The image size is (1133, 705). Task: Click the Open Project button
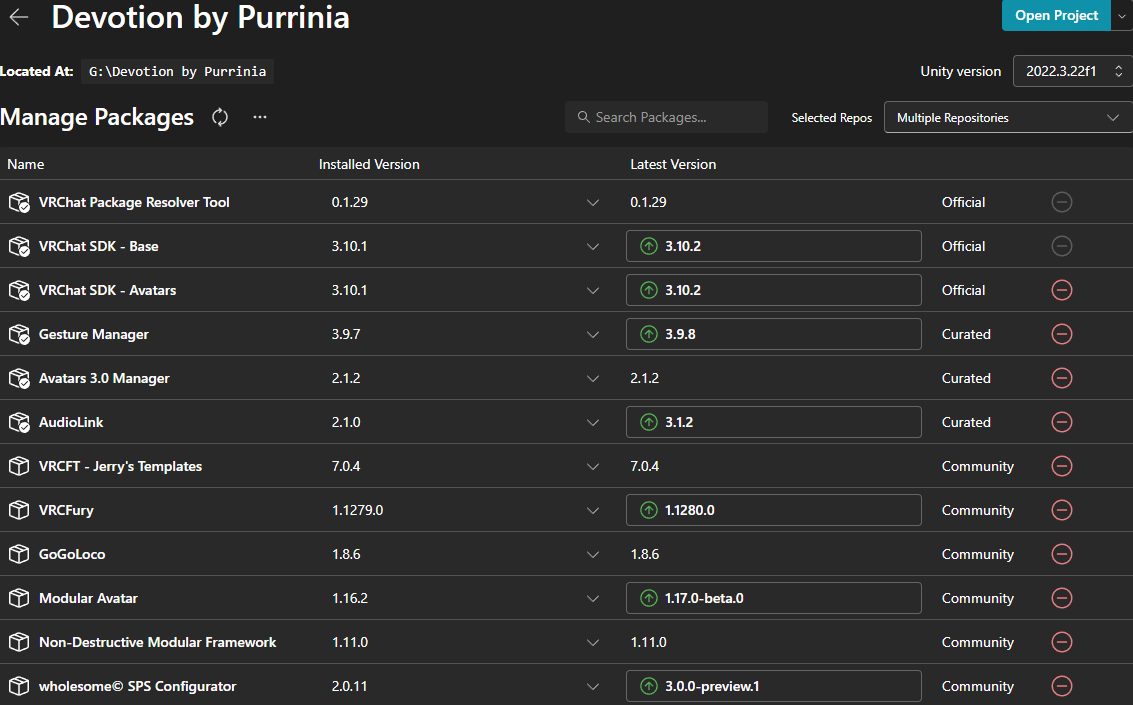pyautogui.click(x=1056, y=15)
